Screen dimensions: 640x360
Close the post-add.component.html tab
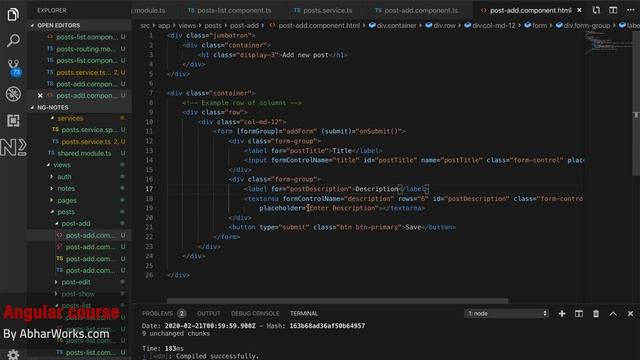pyautogui.click(x=579, y=10)
